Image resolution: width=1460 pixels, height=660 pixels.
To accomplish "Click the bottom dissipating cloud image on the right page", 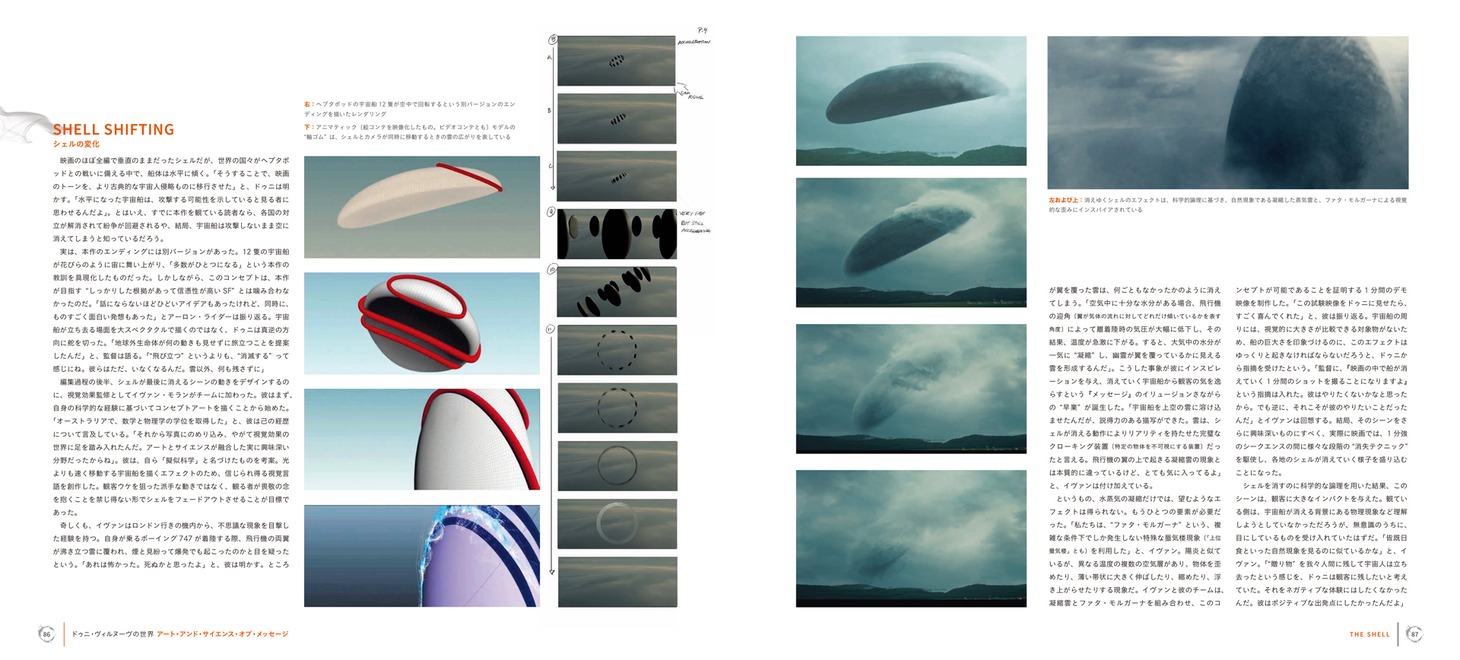I will click(910, 538).
